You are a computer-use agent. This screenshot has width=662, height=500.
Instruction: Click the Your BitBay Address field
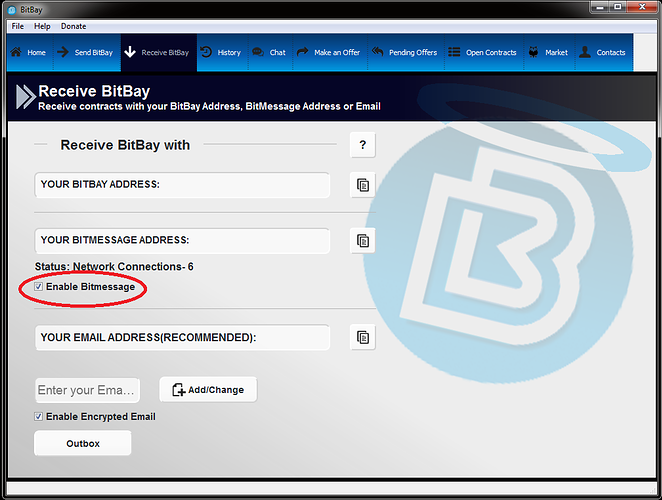[x=182, y=185]
